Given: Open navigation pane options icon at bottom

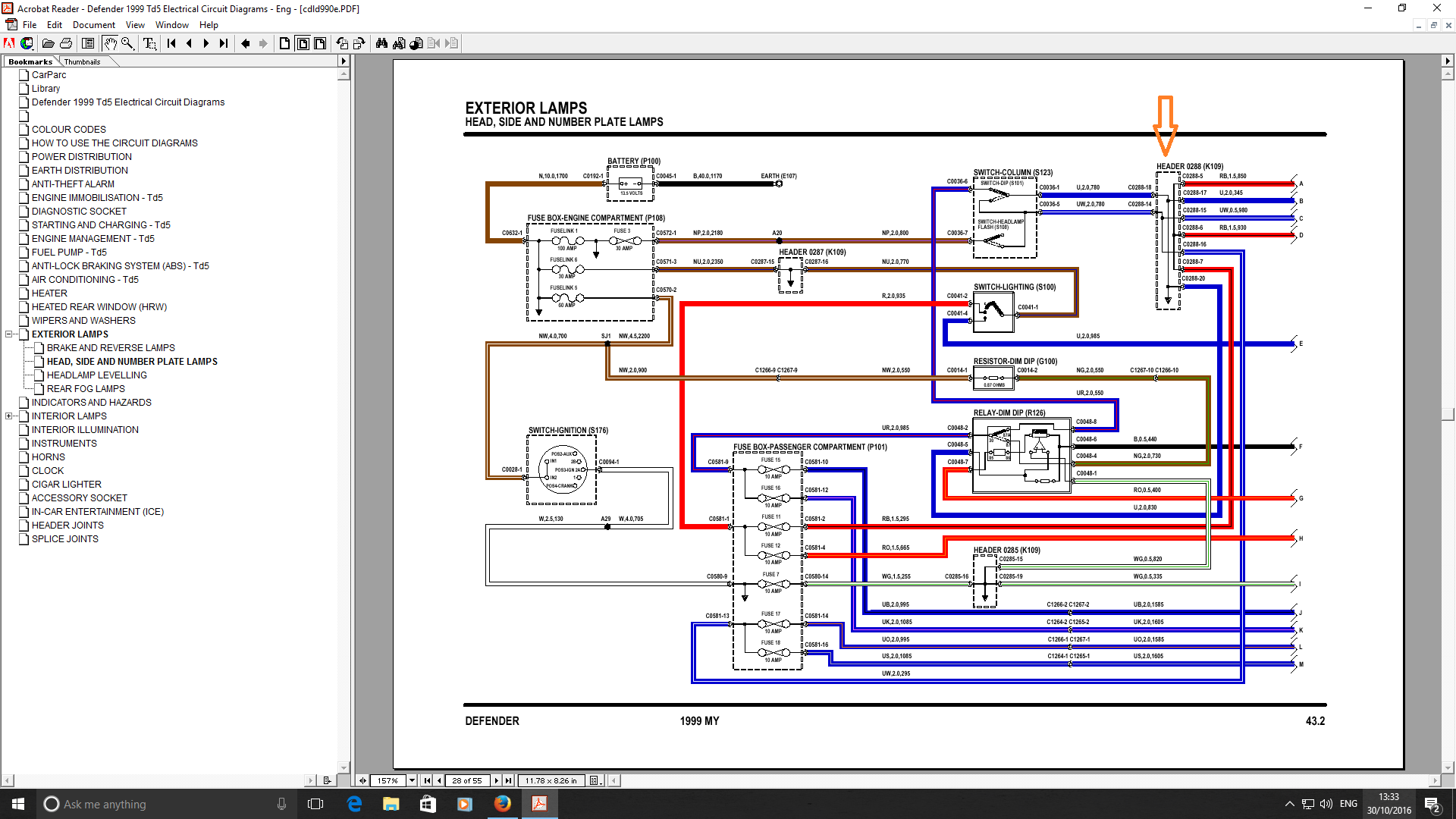Looking at the screenshot, I should 327,780.
